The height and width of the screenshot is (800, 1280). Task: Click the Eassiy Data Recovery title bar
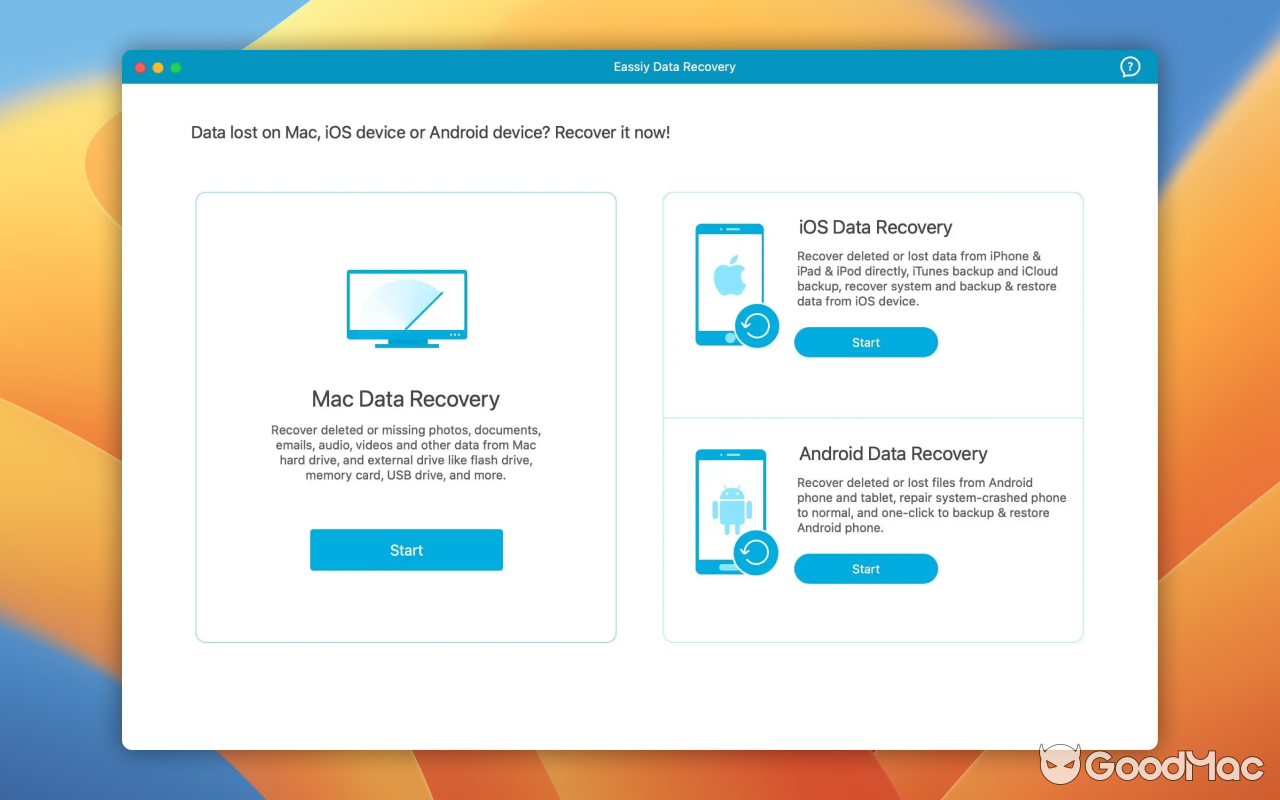[x=674, y=66]
